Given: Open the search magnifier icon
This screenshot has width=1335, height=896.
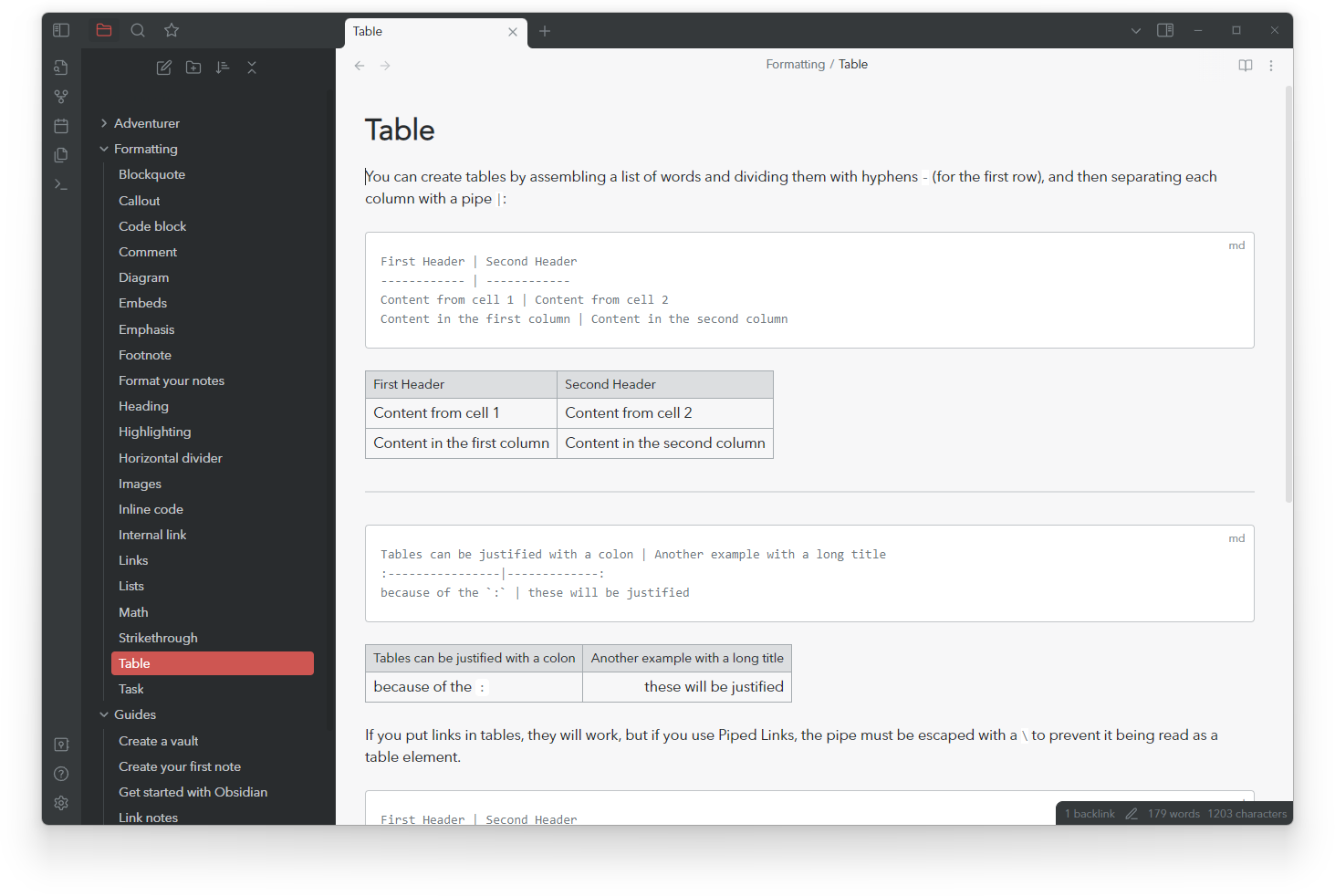Looking at the screenshot, I should pos(138,30).
